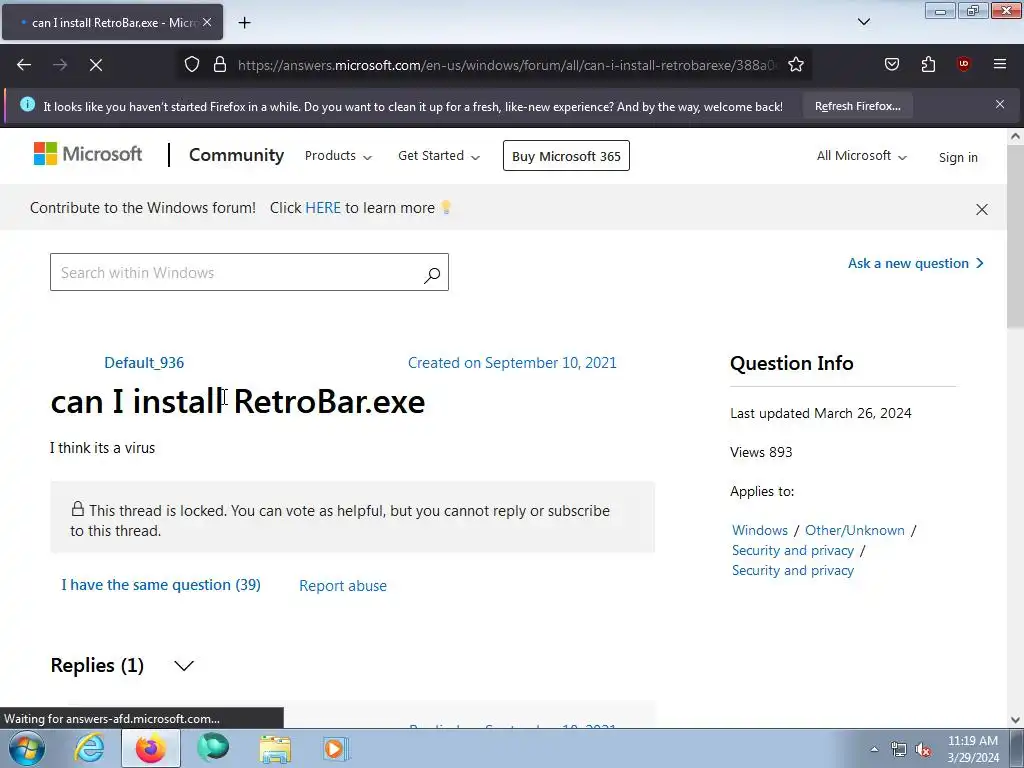Collapse the Replies (1) chevron
This screenshot has height=768, width=1024.
(x=184, y=665)
